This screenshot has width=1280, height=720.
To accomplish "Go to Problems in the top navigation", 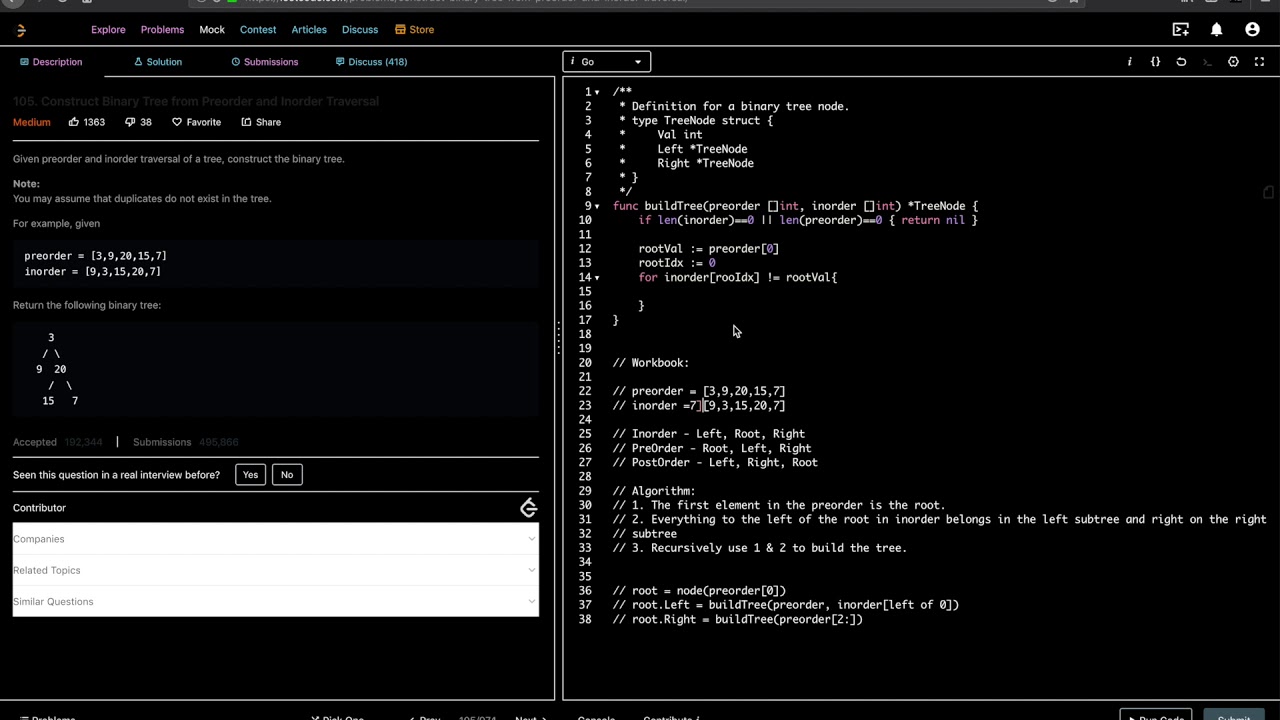I will [x=162, y=30].
